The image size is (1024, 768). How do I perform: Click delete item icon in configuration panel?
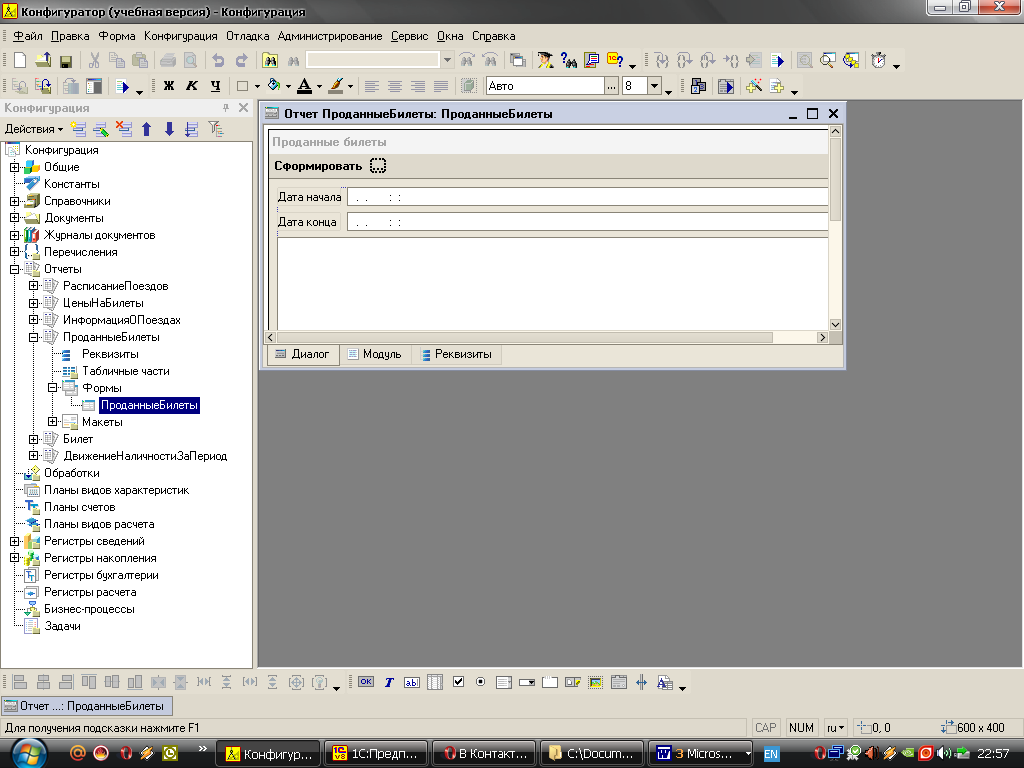point(124,129)
